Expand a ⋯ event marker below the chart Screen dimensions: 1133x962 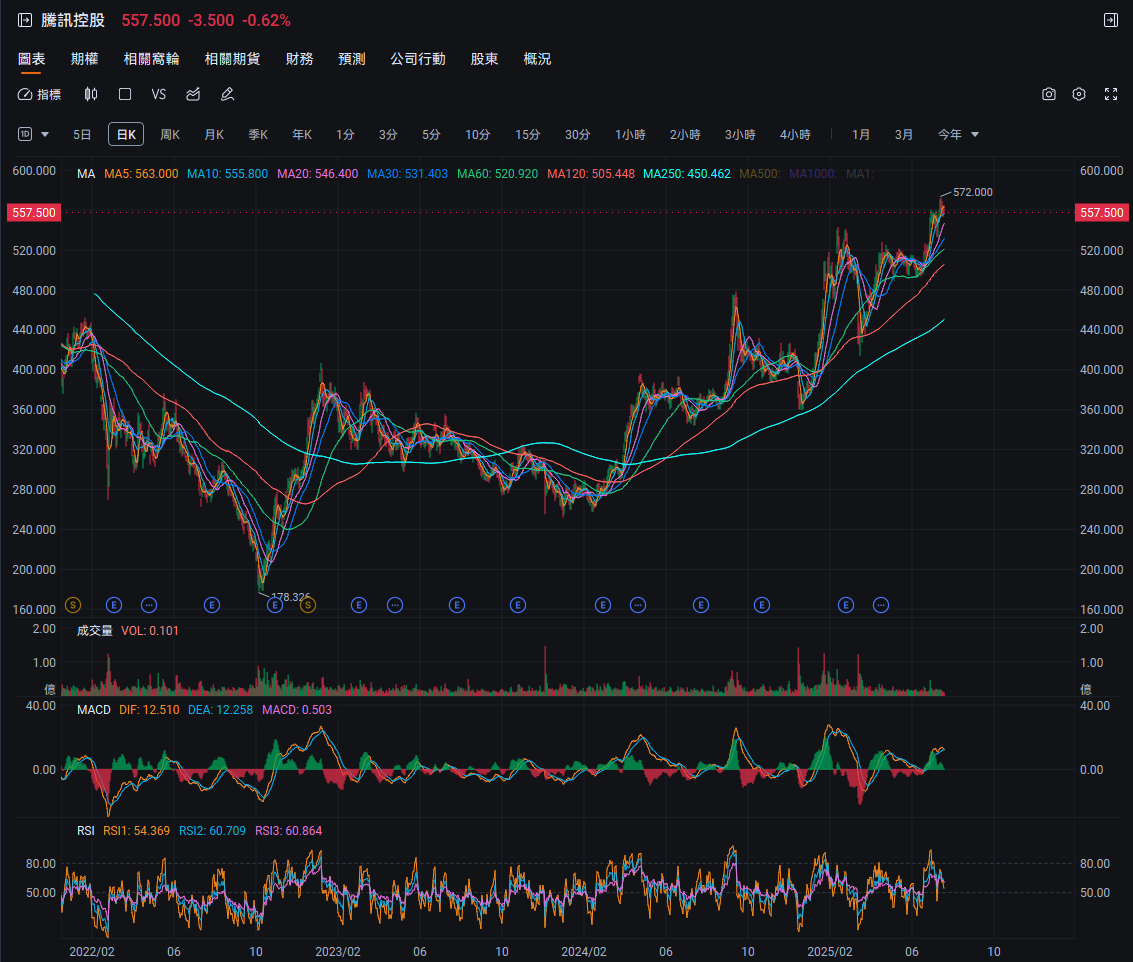(x=148, y=605)
